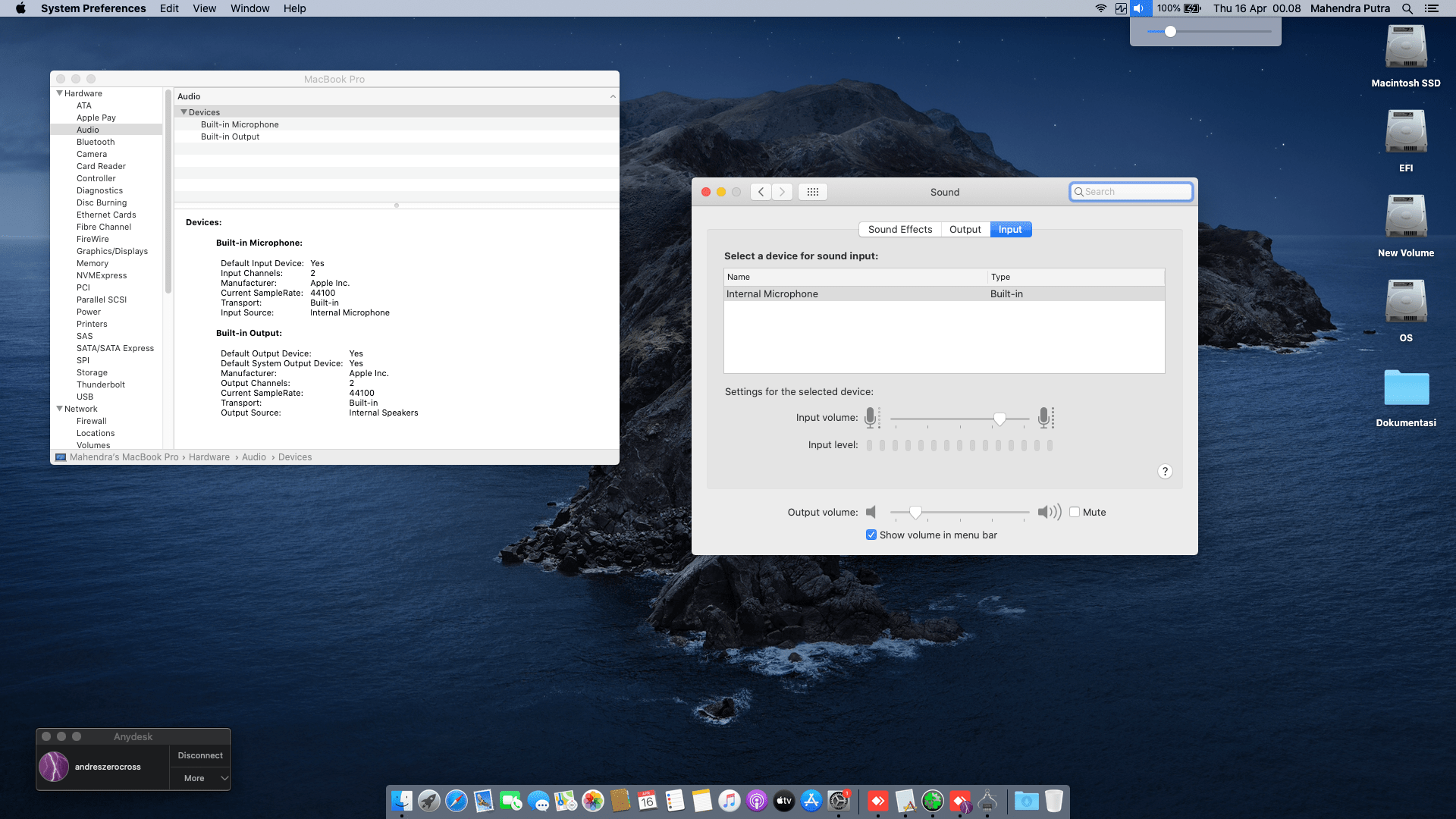Image resolution: width=1456 pixels, height=819 pixels.
Task: Toggle the Mute checkbox
Action: pyautogui.click(x=1075, y=512)
